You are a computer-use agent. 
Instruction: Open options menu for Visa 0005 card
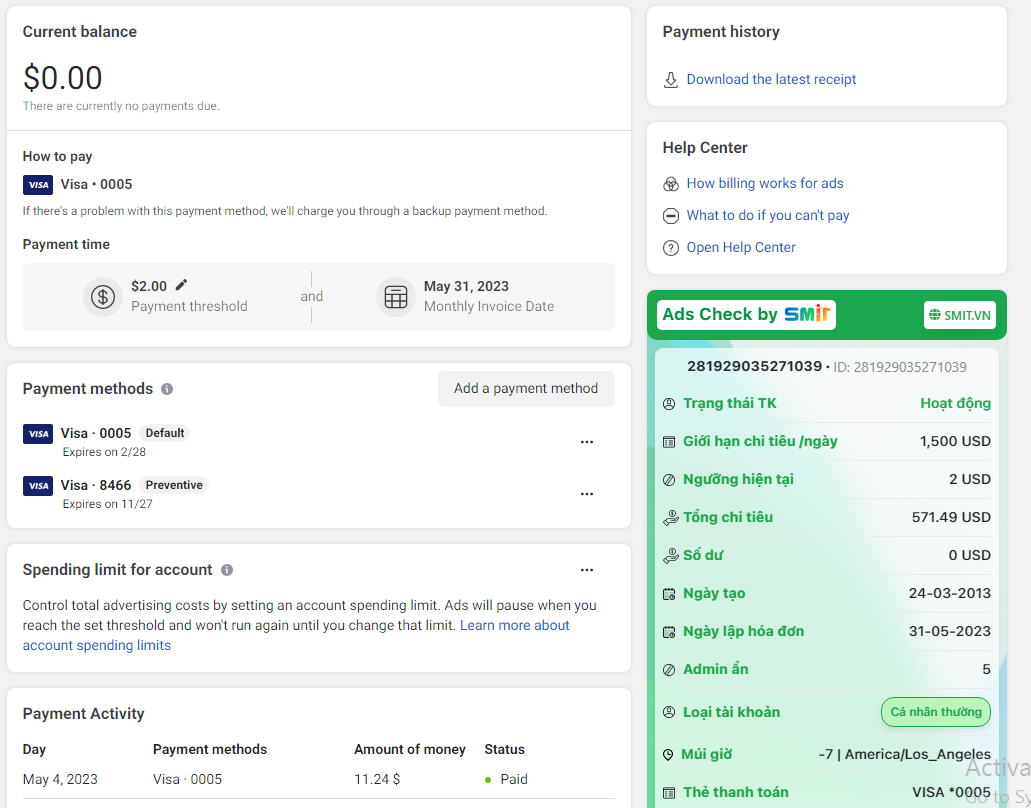pos(587,442)
